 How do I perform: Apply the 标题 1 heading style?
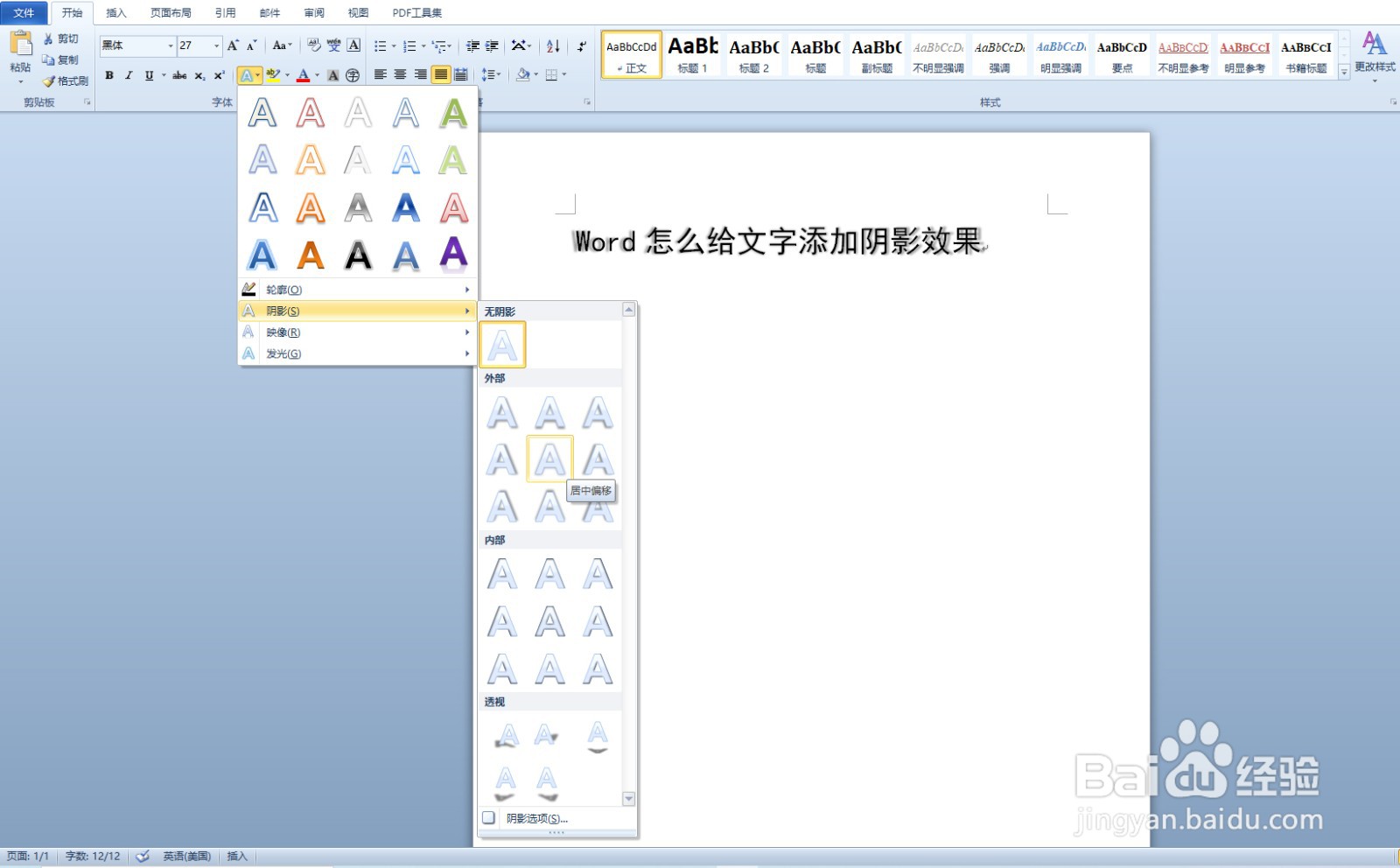[693, 54]
